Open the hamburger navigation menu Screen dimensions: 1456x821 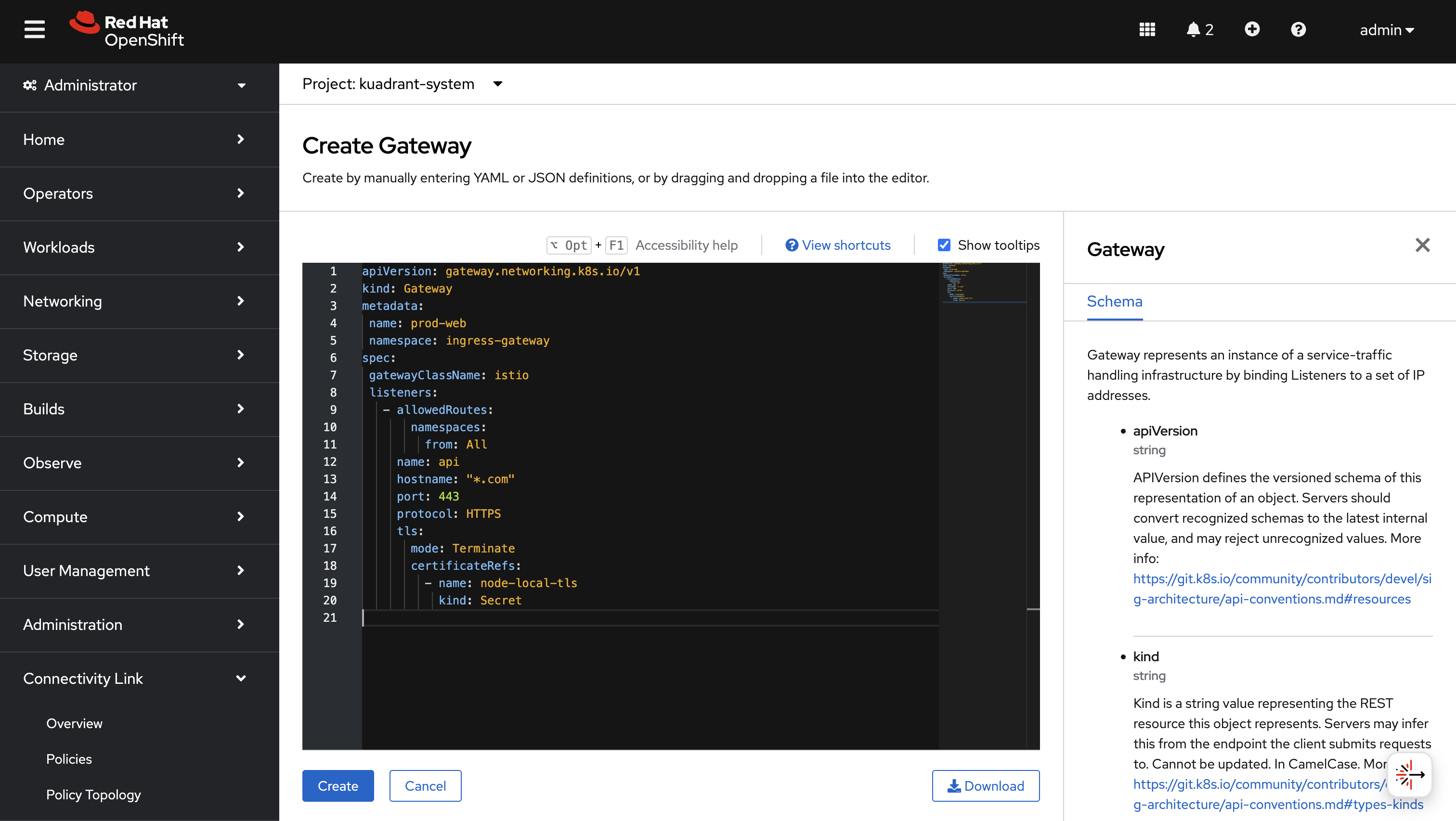[35, 29]
